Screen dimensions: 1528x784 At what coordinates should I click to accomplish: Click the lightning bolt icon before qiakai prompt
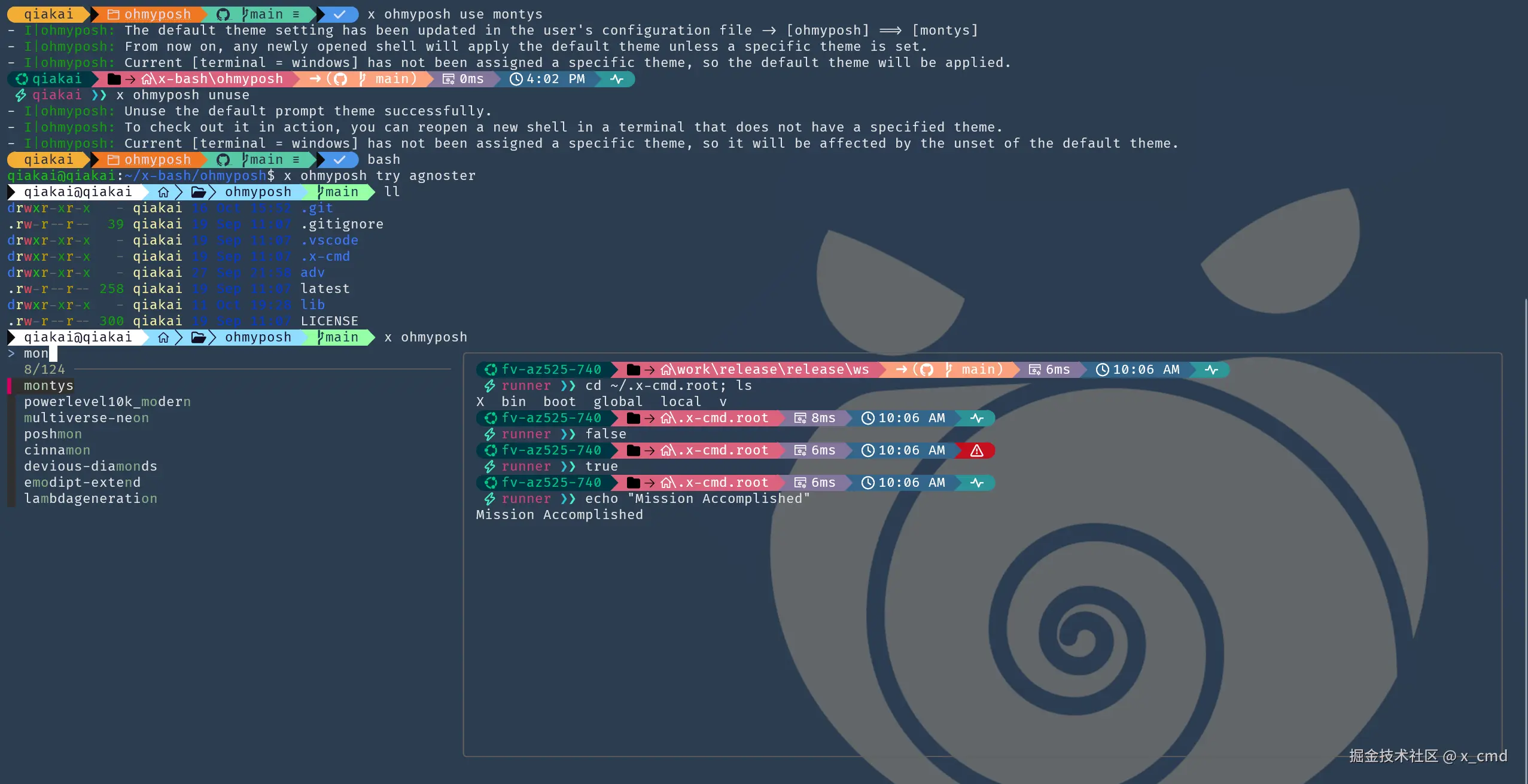coord(20,95)
